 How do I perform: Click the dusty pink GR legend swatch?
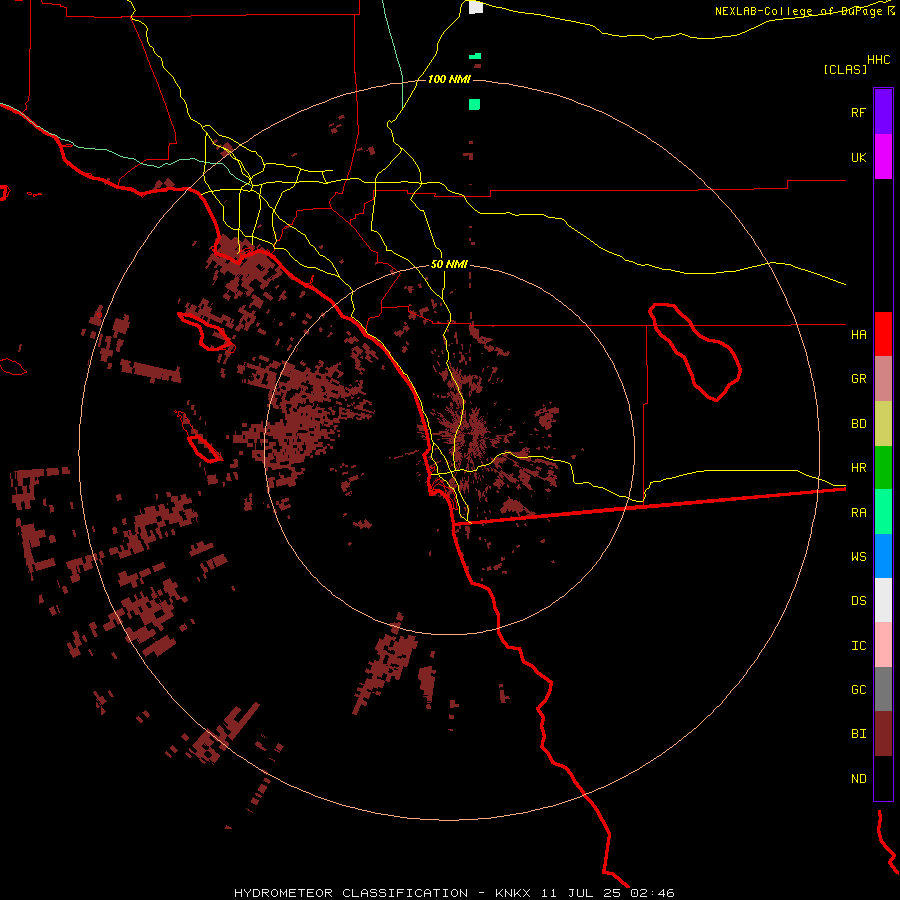[883, 379]
